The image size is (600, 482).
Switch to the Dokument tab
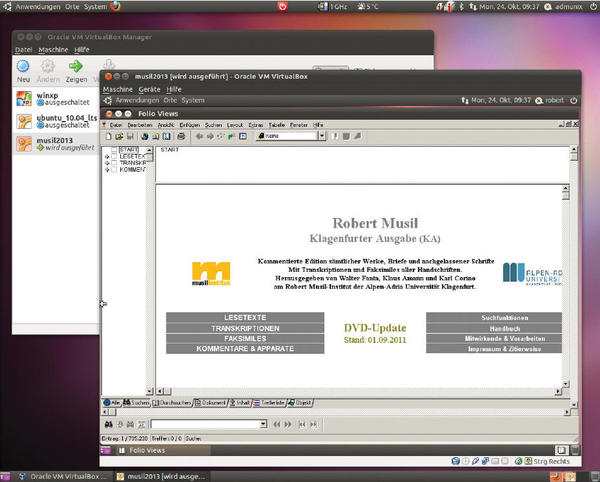210,403
